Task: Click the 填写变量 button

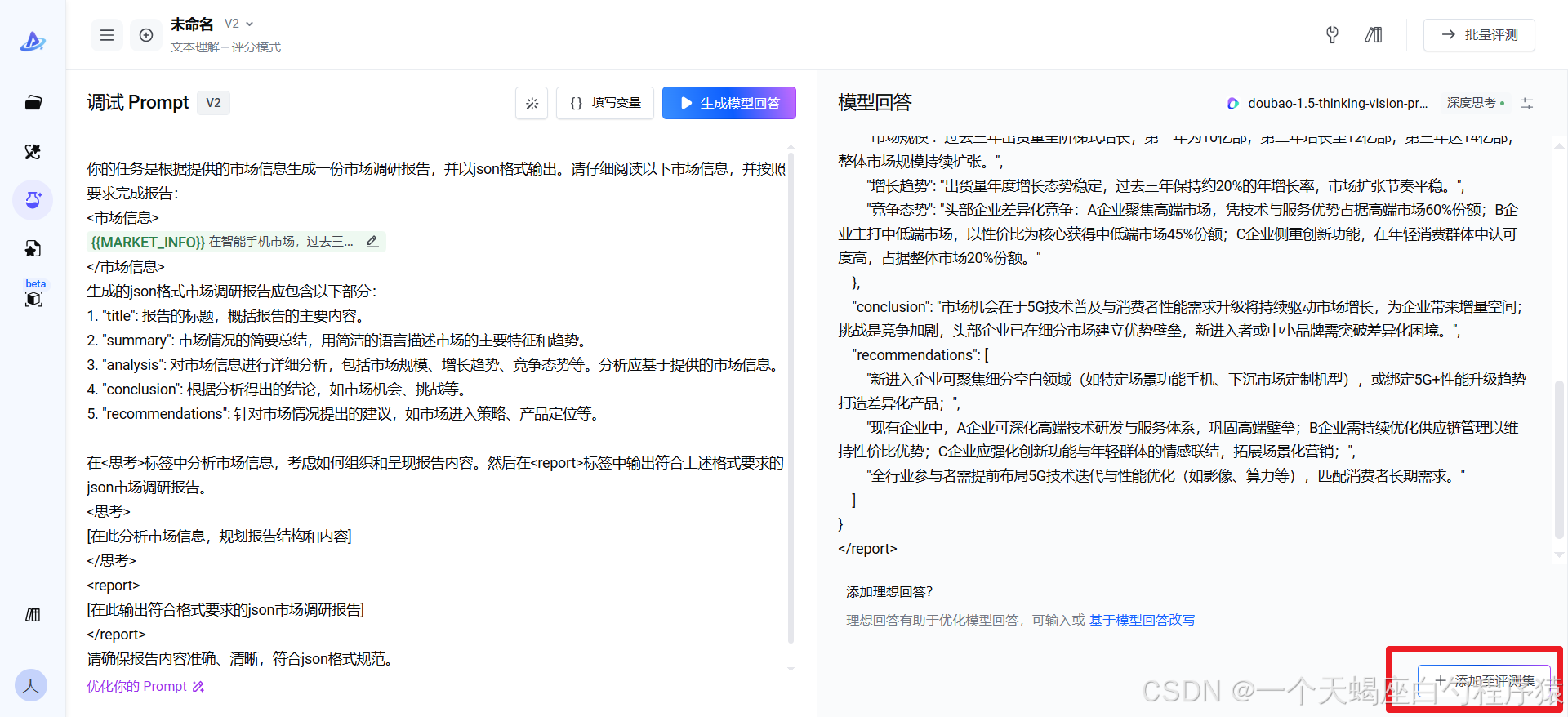Action: (x=605, y=103)
